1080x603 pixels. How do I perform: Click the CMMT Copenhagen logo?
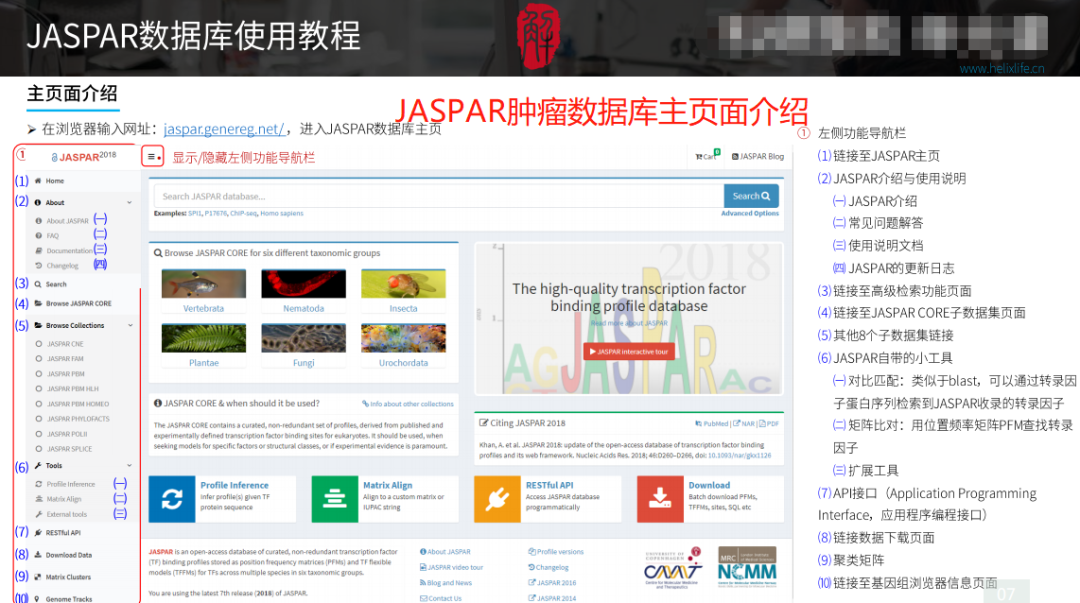click(x=673, y=569)
